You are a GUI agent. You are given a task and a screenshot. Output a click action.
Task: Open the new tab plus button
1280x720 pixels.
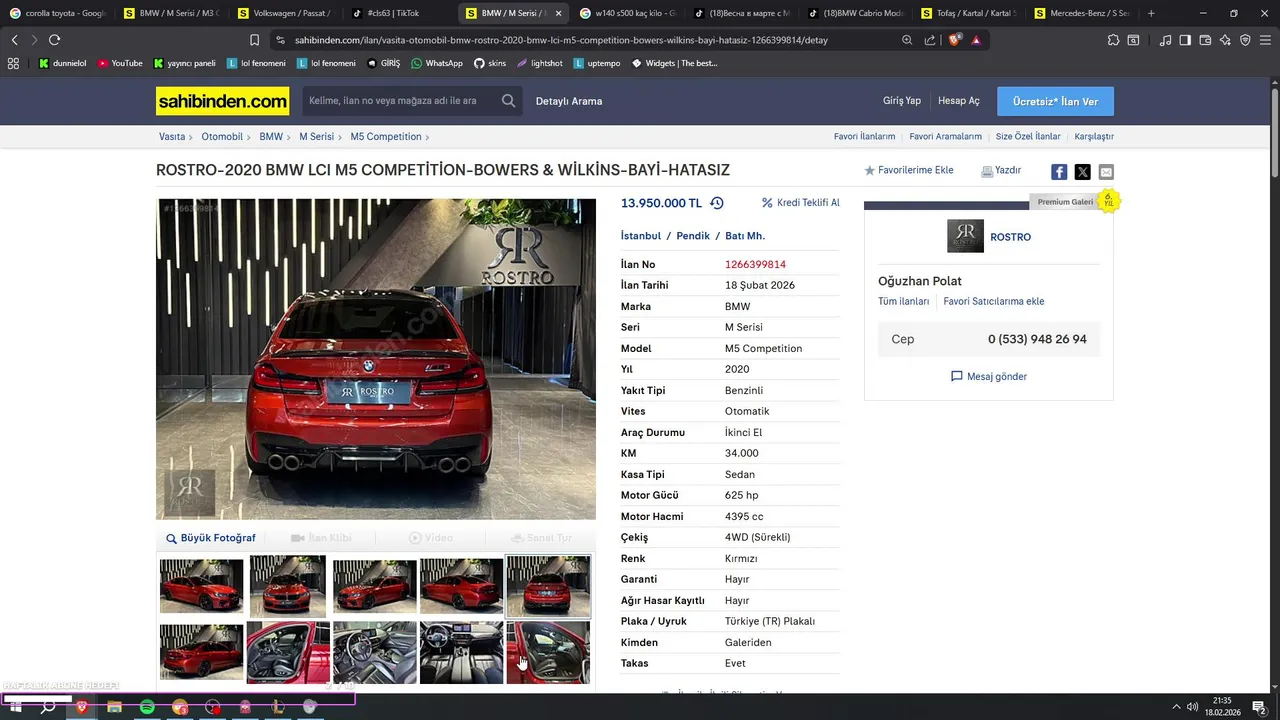1151,13
